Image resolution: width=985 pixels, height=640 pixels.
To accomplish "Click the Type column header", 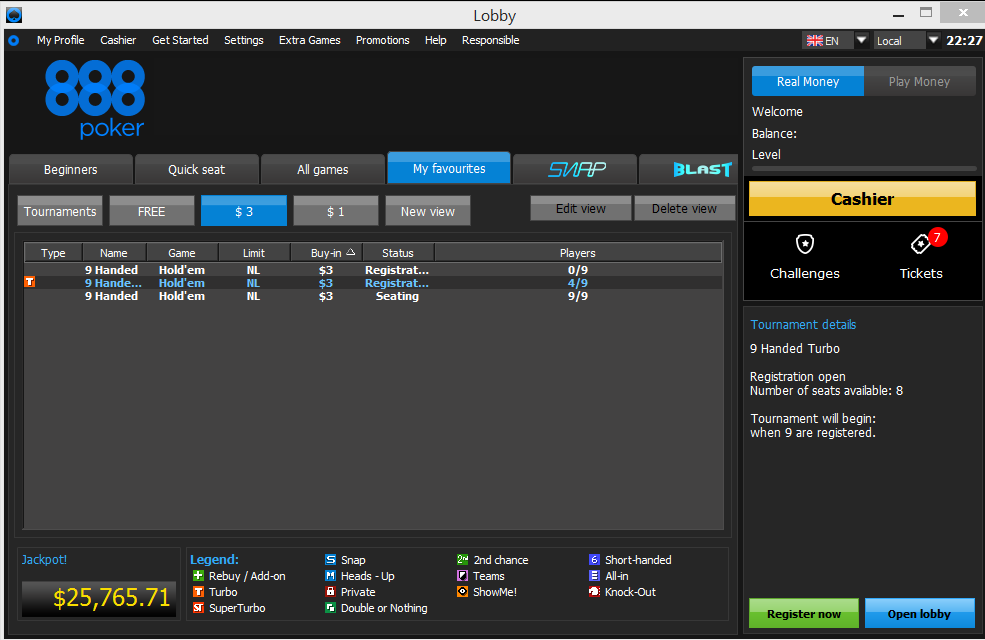I will click(53, 252).
